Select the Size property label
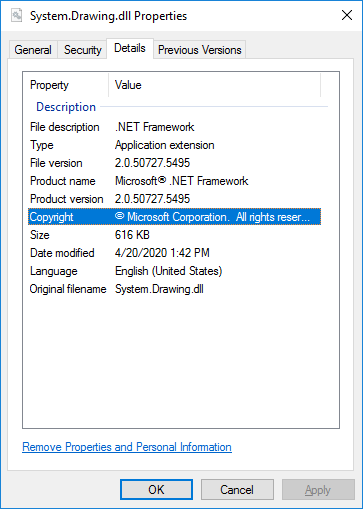The width and height of the screenshot is (363, 509). click(40, 235)
